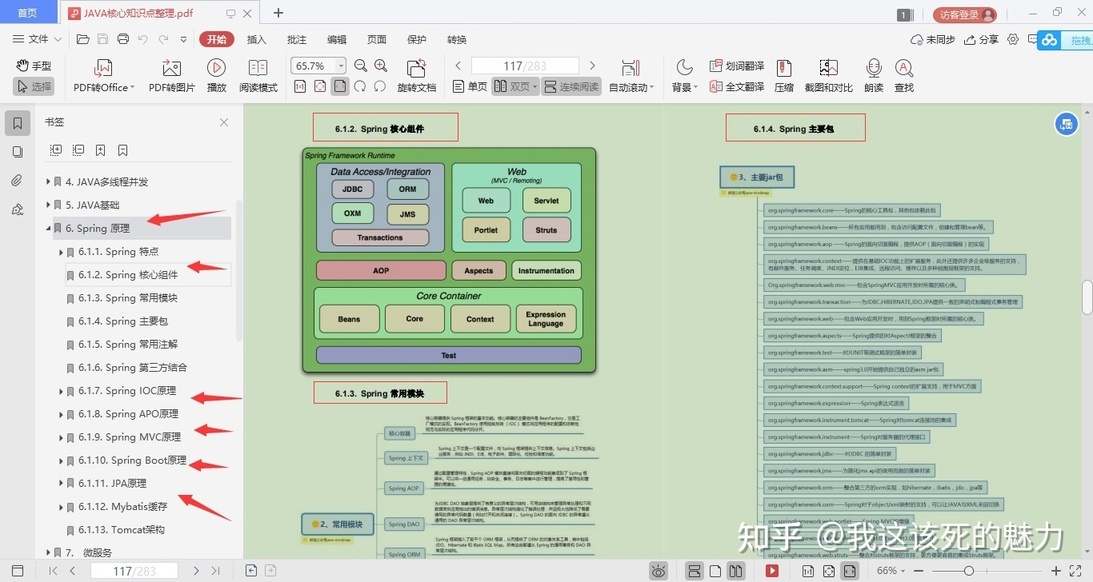Viewport: 1093px width, 582px height.
Task: Collapse the 6. Spring 原理 bookmark node
Action: [x=49, y=229]
